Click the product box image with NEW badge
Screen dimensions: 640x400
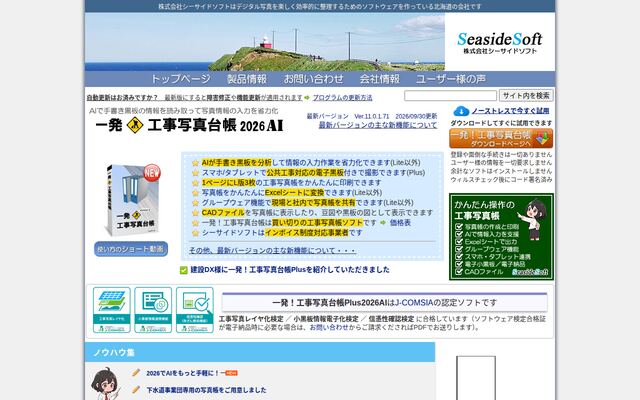click(131, 200)
